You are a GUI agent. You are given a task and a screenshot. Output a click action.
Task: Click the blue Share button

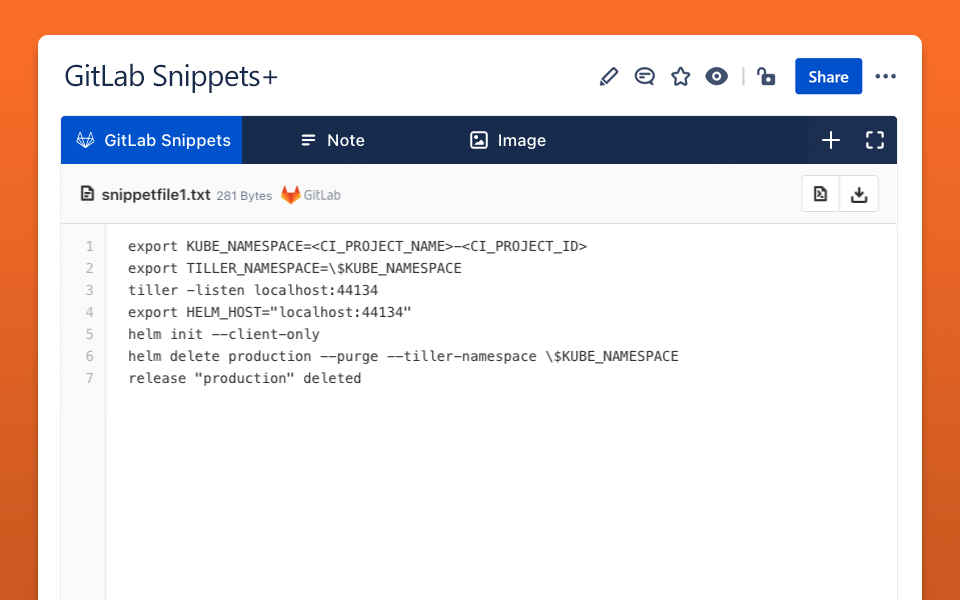(x=828, y=77)
